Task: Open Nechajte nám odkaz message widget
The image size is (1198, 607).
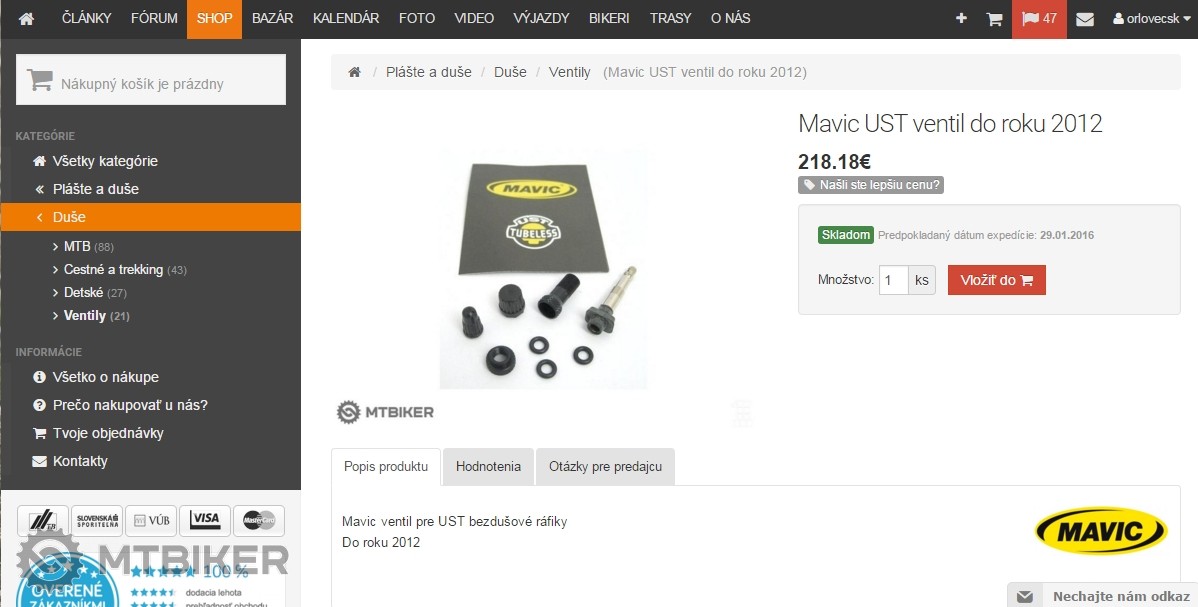Action: pyautogui.click(x=1102, y=596)
